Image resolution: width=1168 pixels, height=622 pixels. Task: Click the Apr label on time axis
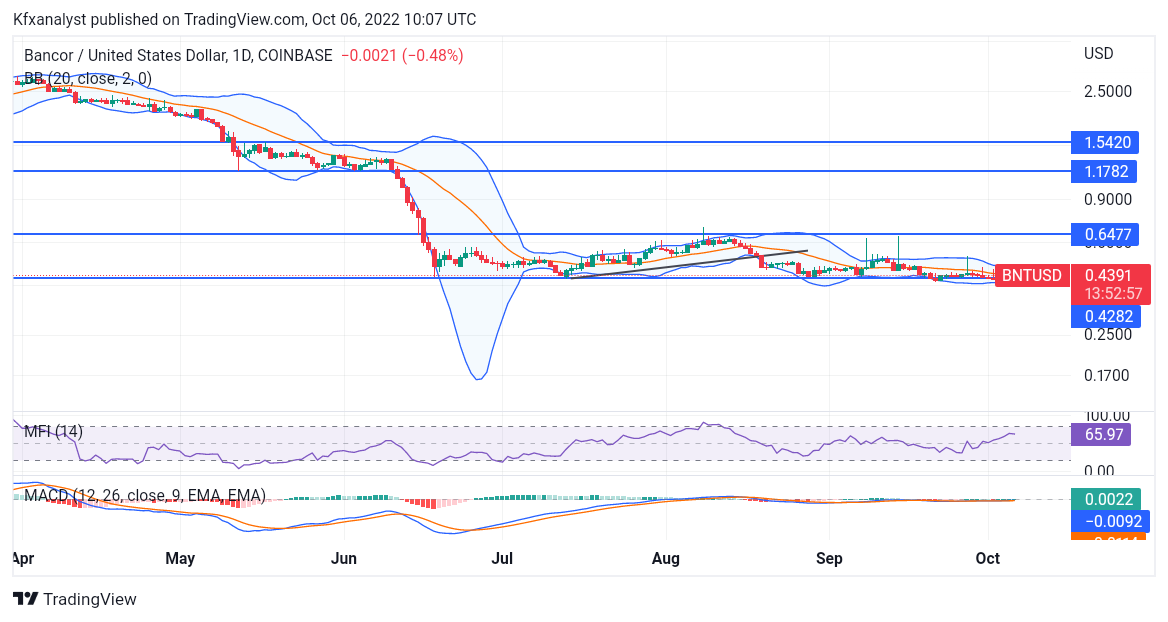pyautogui.click(x=23, y=558)
